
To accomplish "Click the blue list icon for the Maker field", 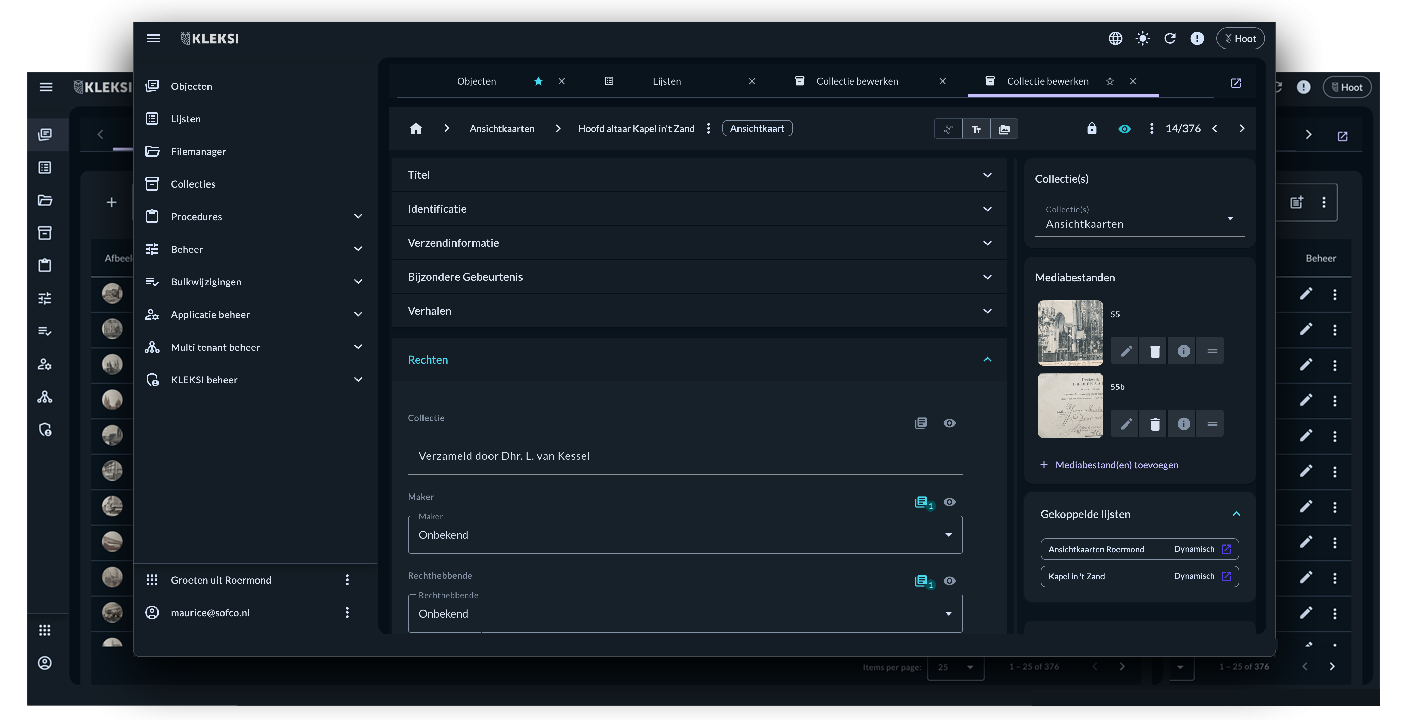I will click(x=923, y=502).
